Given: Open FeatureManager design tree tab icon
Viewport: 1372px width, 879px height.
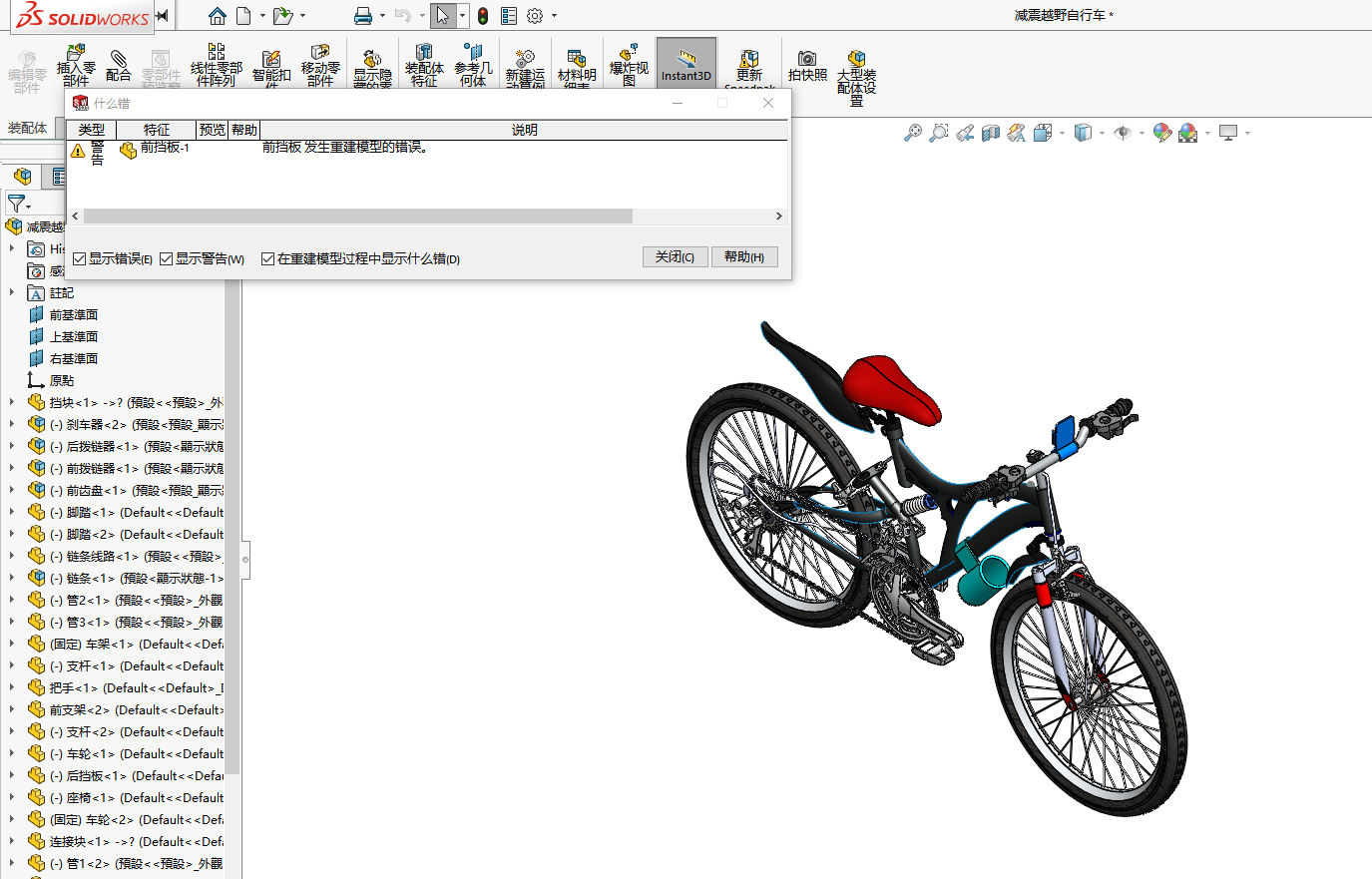Looking at the screenshot, I should pos(22,177).
